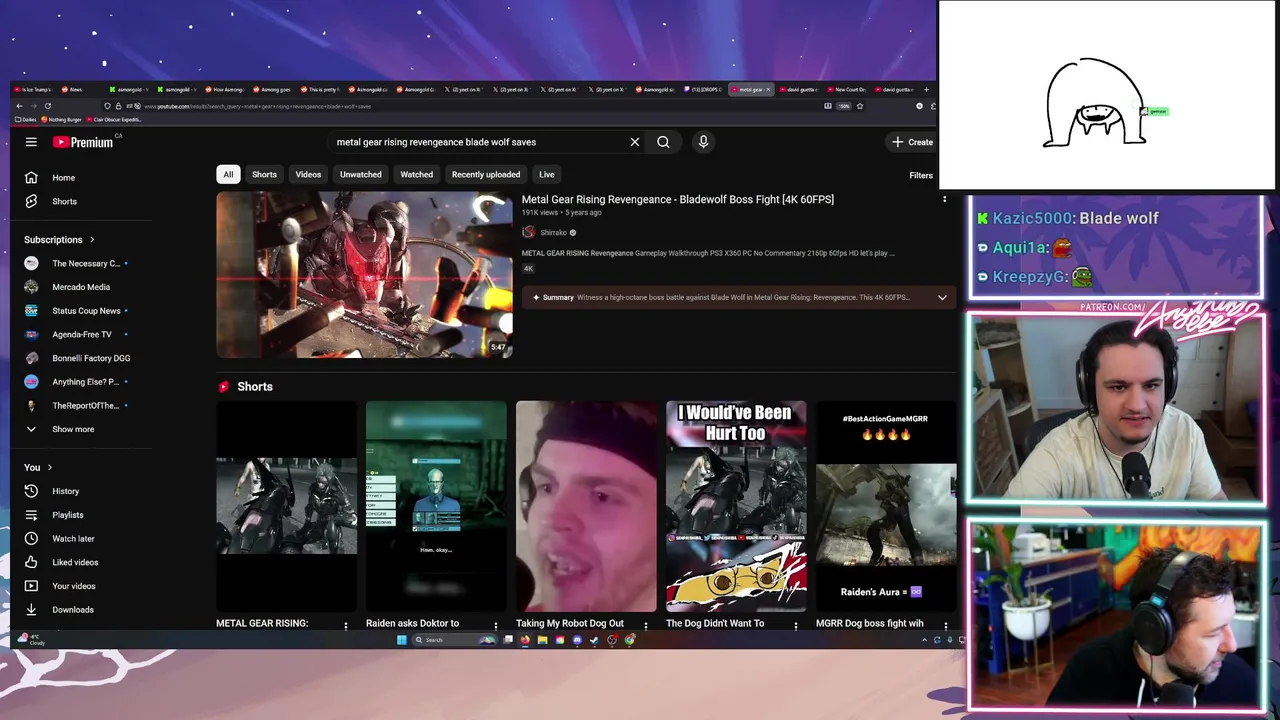Click the YouTube Premium logo
The height and width of the screenshot is (720, 1280).
point(84,142)
